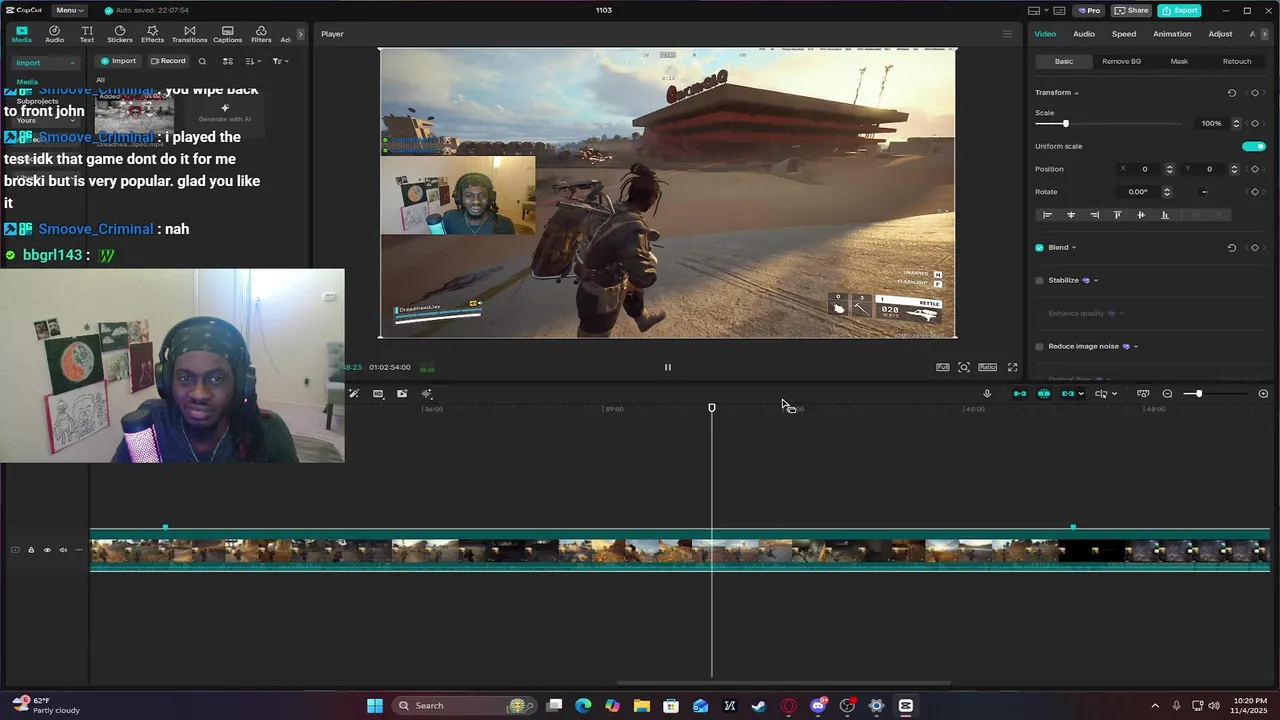Viewport: 1280px width, 720px height.
Task: Adjust the Scale slider
Action: click(x=1066, y=123)
